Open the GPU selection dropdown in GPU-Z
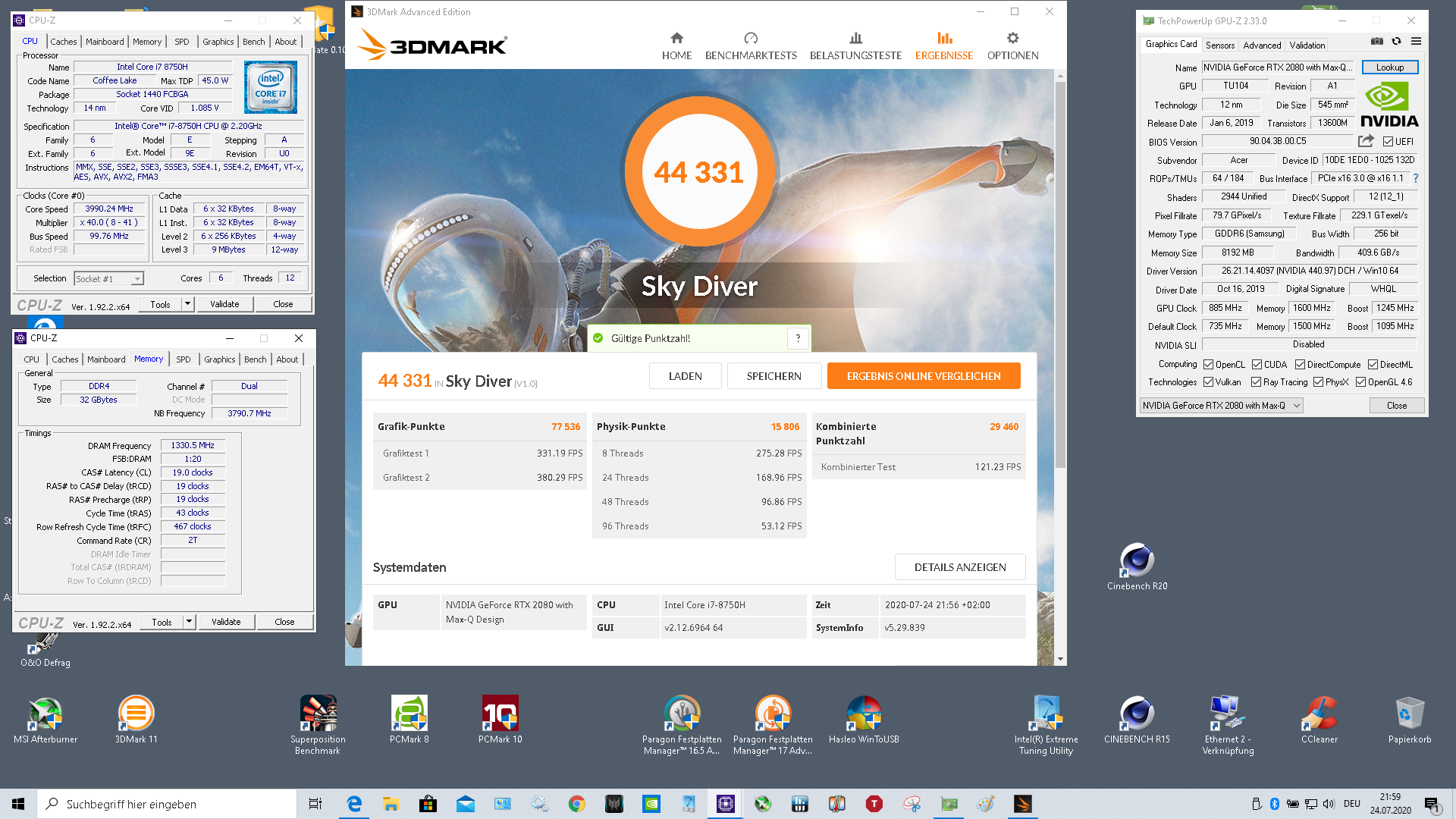This screenshot has height=819, width=1456. [1221, 406]
